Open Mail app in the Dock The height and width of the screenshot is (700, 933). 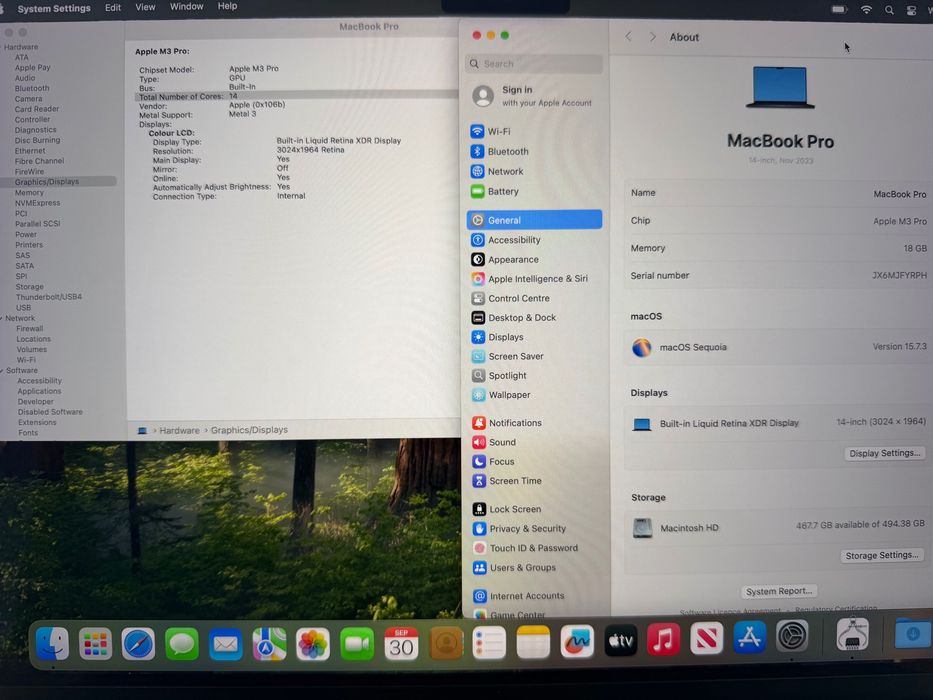pyautogui.click(x=226, y=643)
